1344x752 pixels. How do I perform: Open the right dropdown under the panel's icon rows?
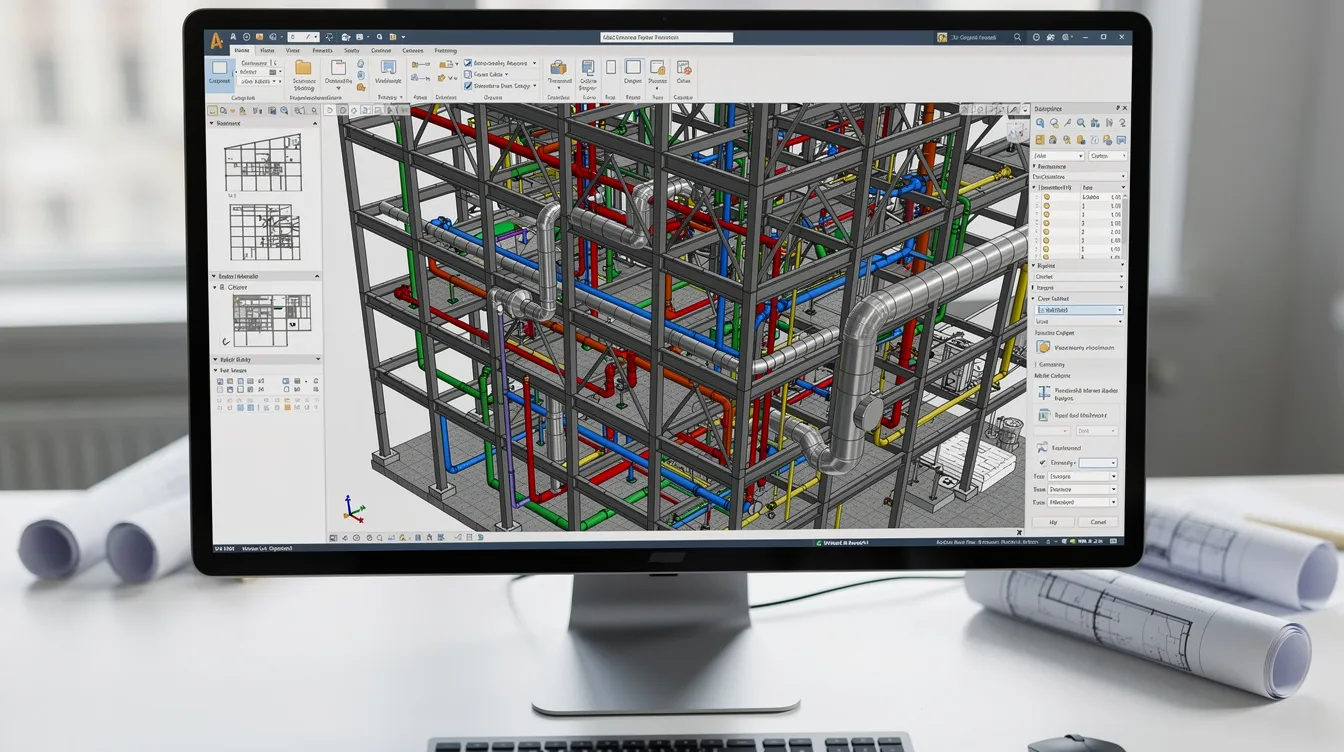1108,156
